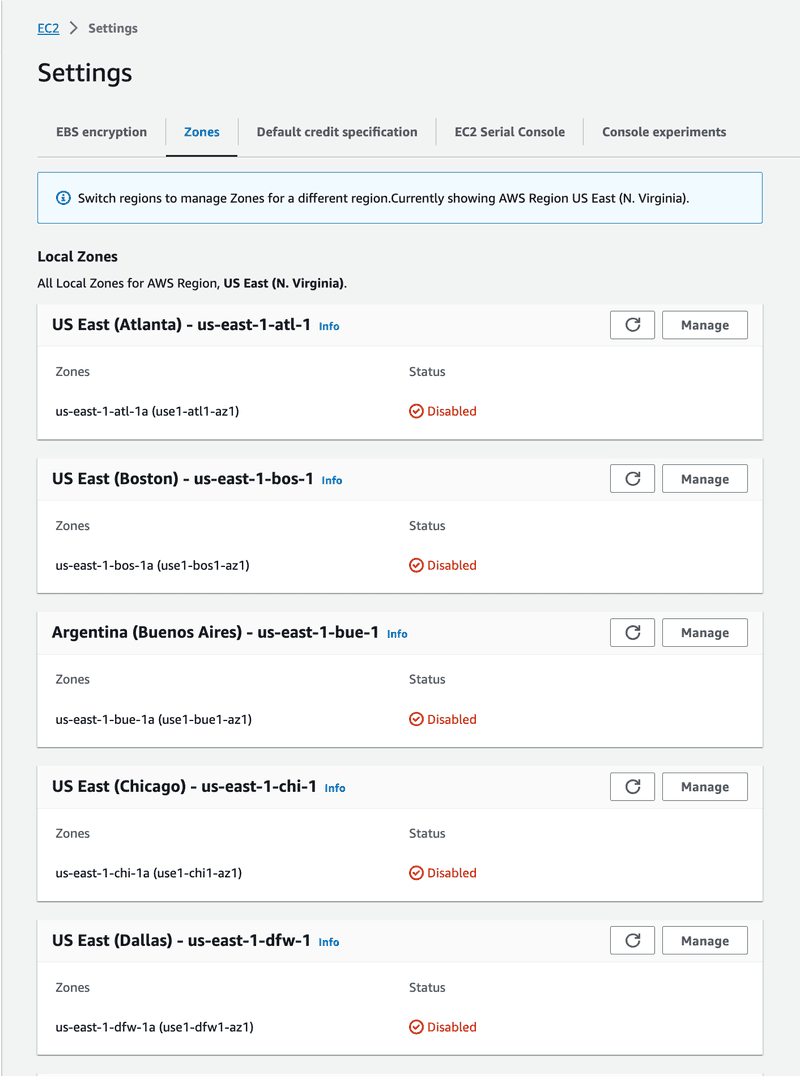This screenshot has height=1076, width=800.
Task: Refresh the US East (Boston) local zone
Action: pyautogui.click(x=632, y=479)
